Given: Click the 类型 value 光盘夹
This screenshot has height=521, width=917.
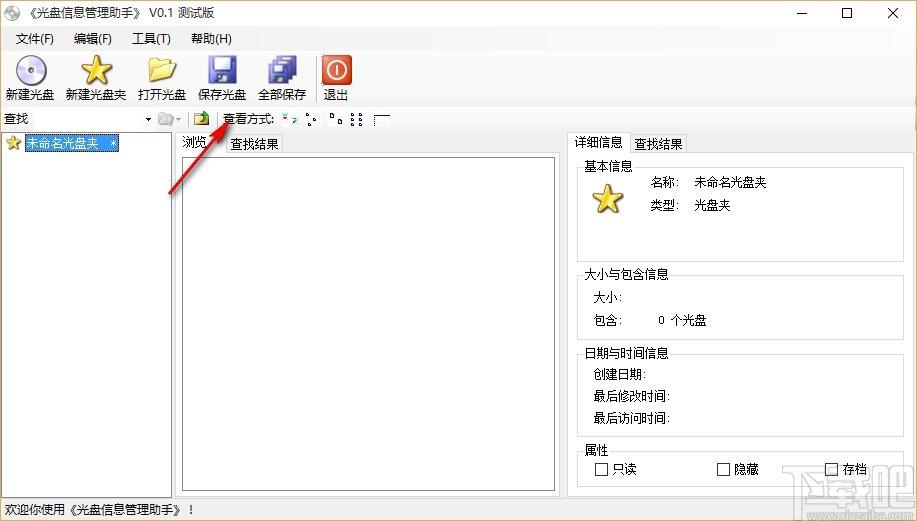Looking at the screenshot, I should (x=712, y=205).
